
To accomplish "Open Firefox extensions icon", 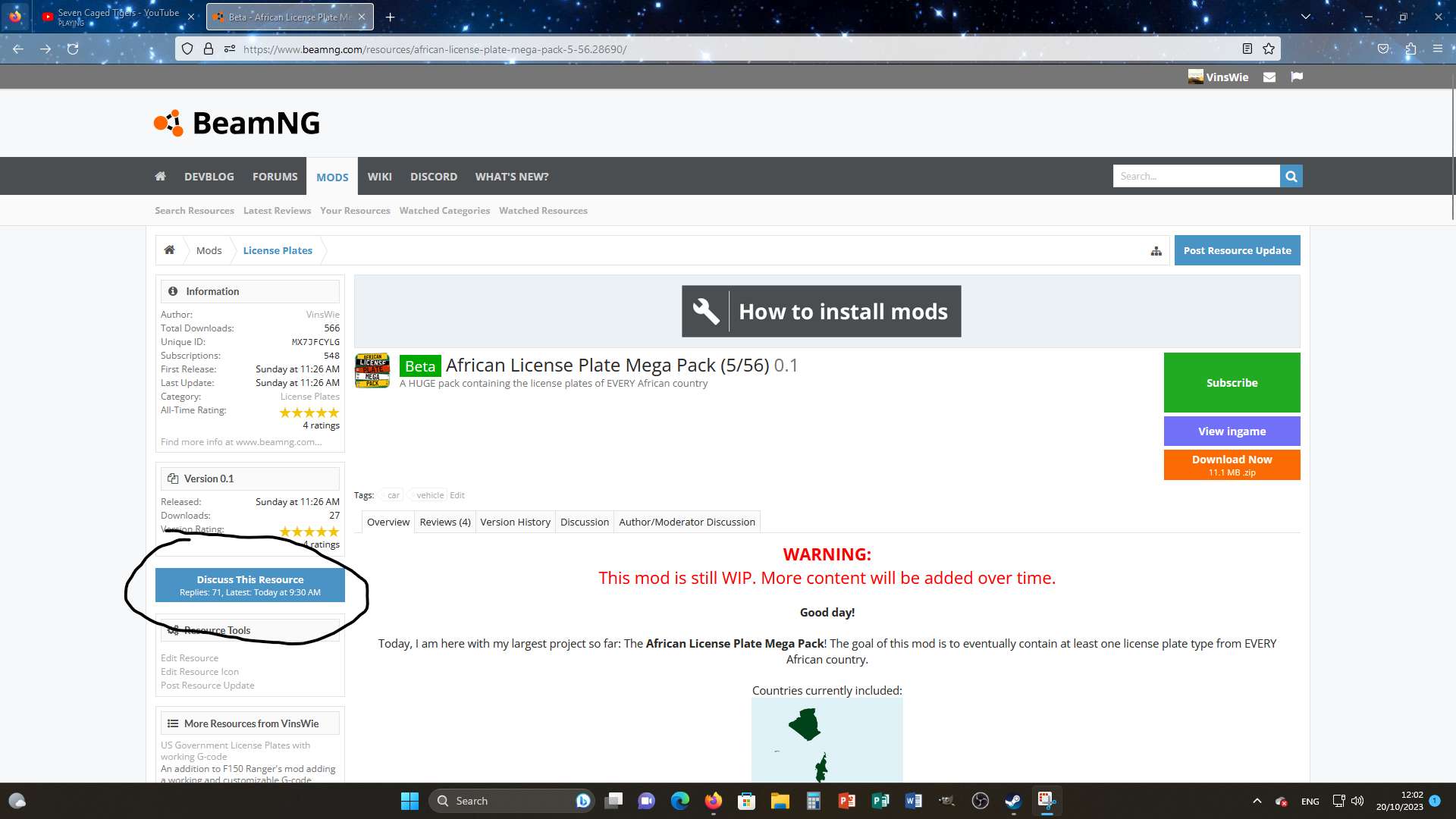I will 1410,49.
